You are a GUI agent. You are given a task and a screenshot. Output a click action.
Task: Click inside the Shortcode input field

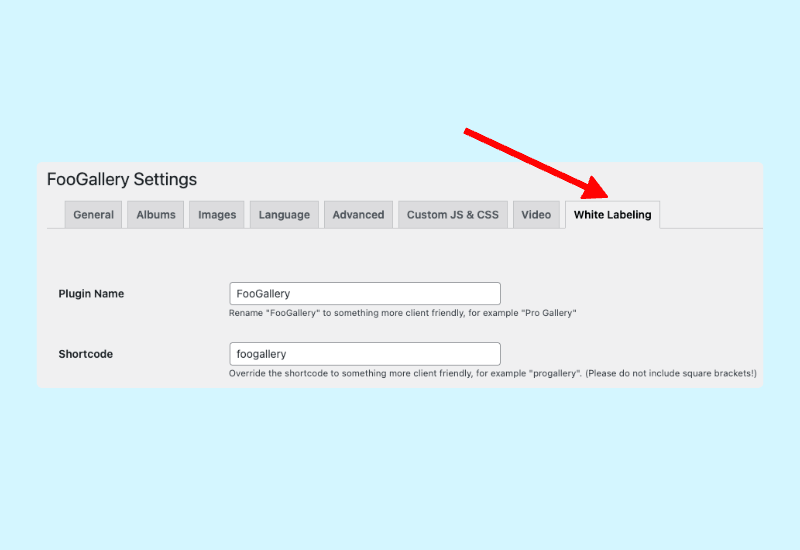click(x=364, y=354)
